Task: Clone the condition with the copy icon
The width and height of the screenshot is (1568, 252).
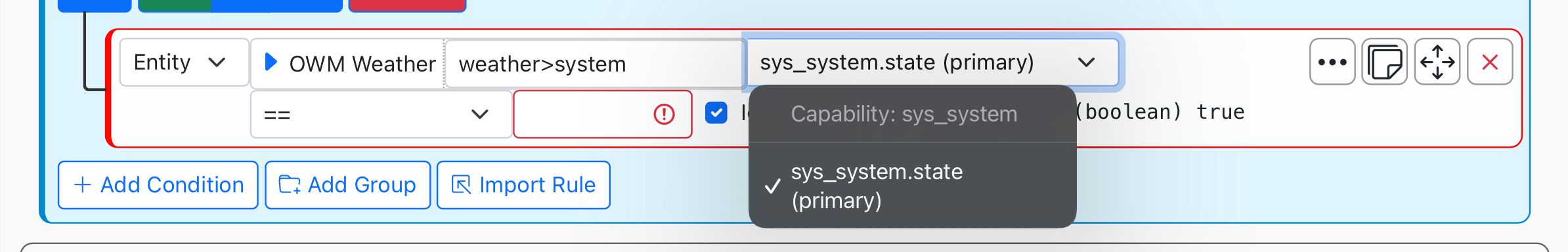Action: (1385, 62)
